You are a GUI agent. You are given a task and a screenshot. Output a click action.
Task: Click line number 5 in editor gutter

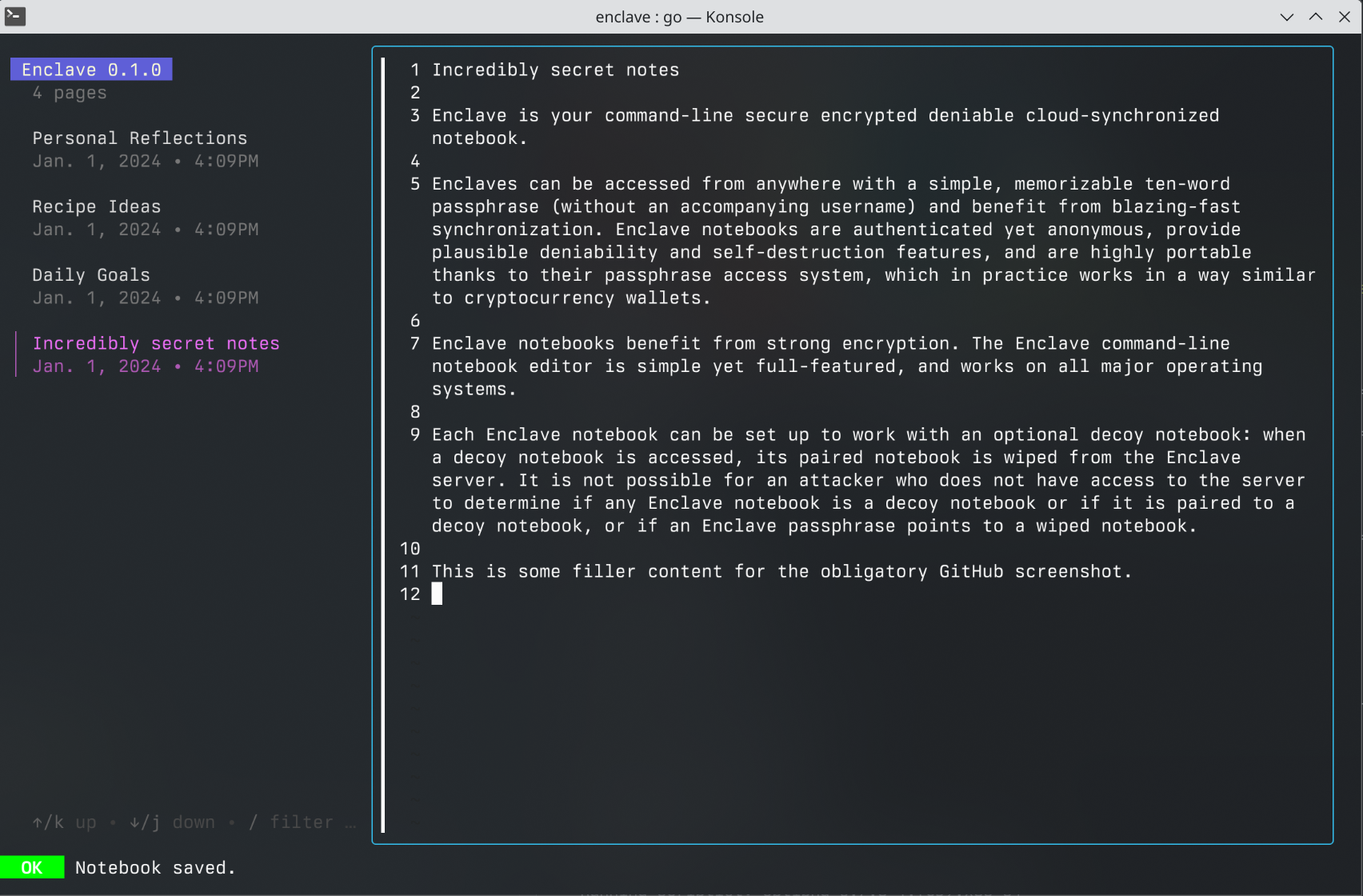coord(415,184)
